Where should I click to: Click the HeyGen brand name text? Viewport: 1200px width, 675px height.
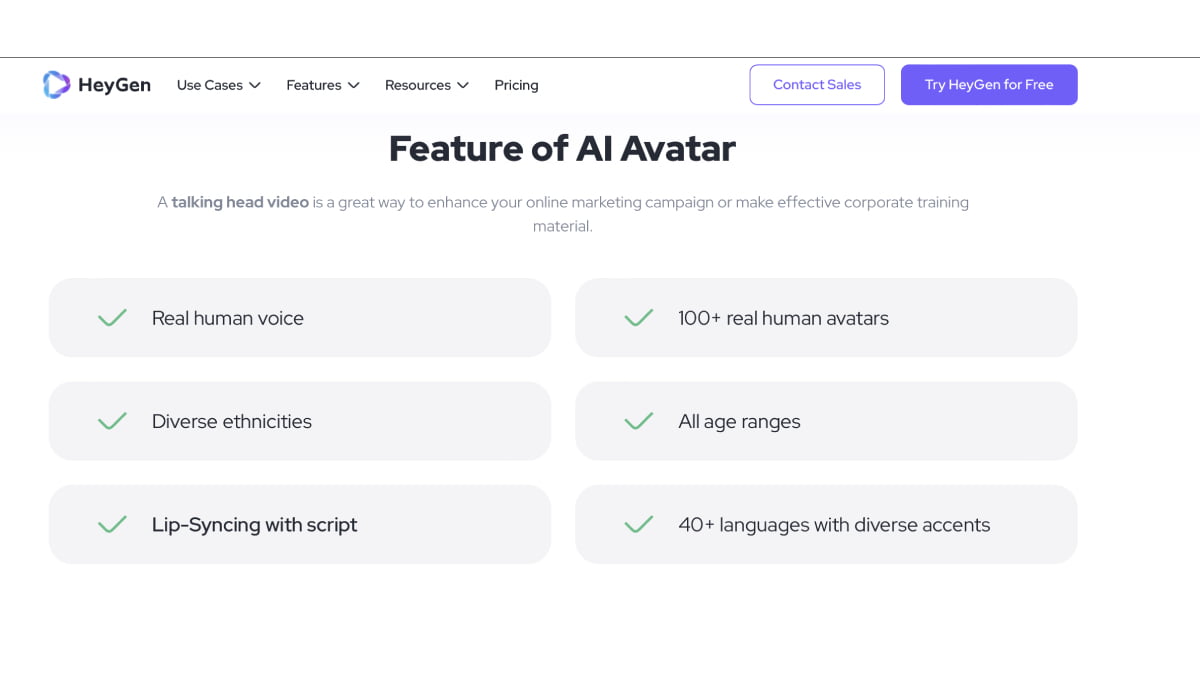click(x=114, y=85)
